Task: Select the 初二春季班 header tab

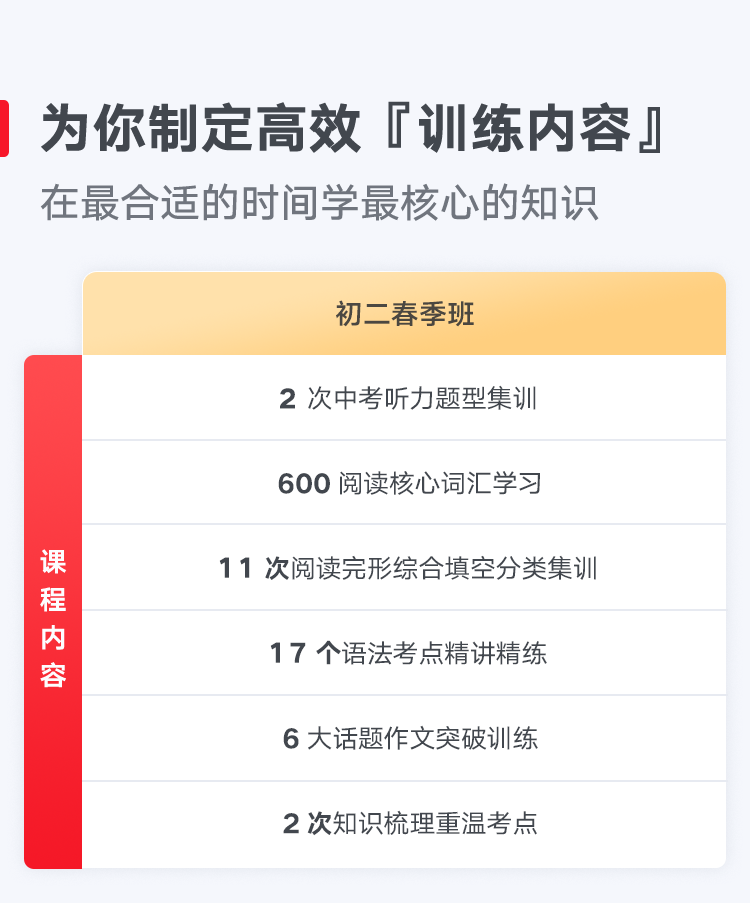Action: tap(404, 314)
